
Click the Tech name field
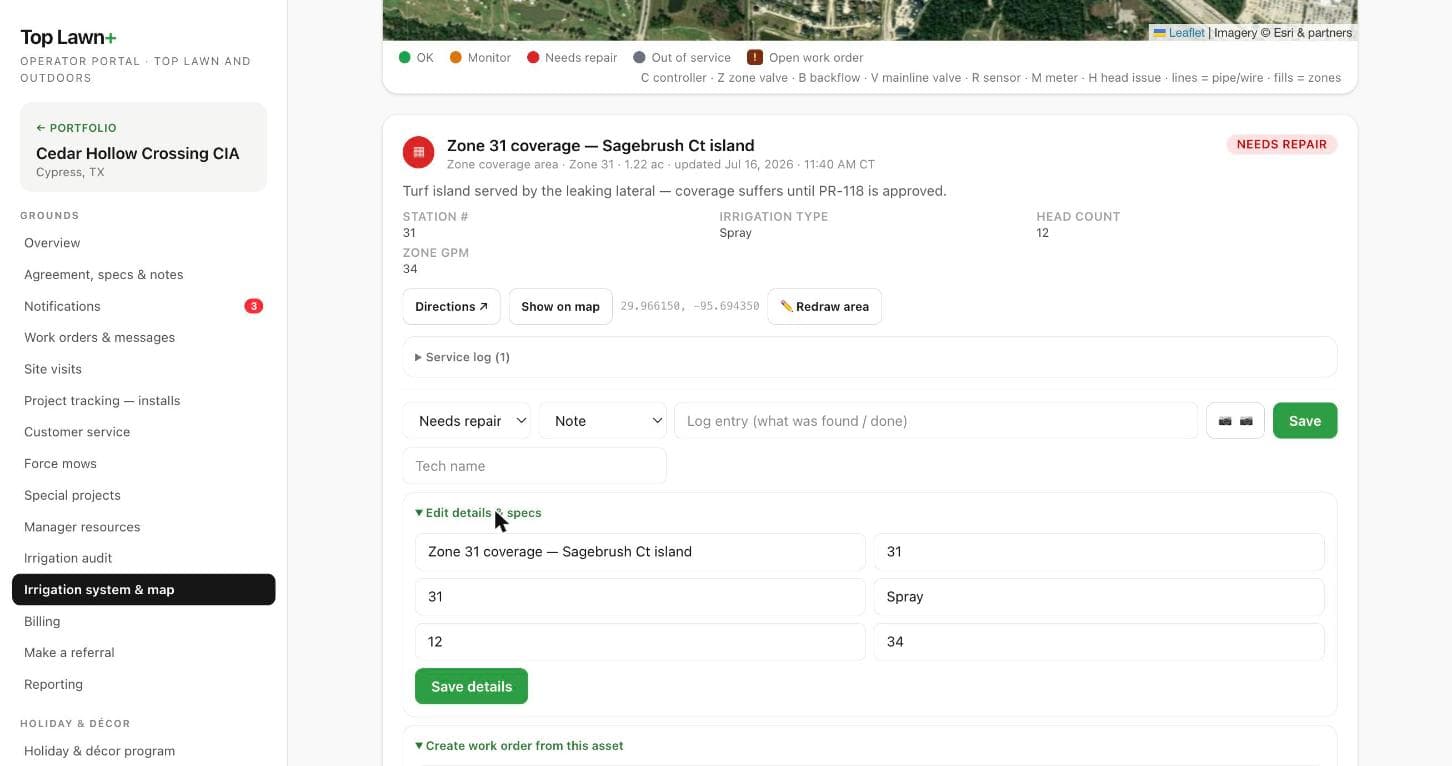click(535, 466)
